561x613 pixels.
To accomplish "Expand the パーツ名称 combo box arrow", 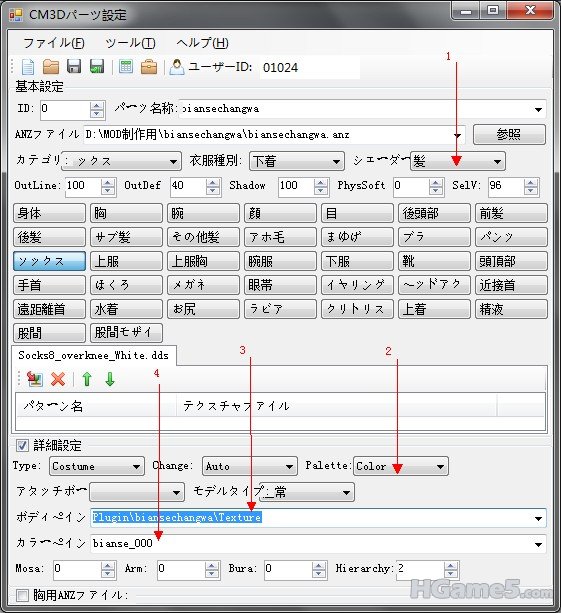I will (x=538, y=109).
